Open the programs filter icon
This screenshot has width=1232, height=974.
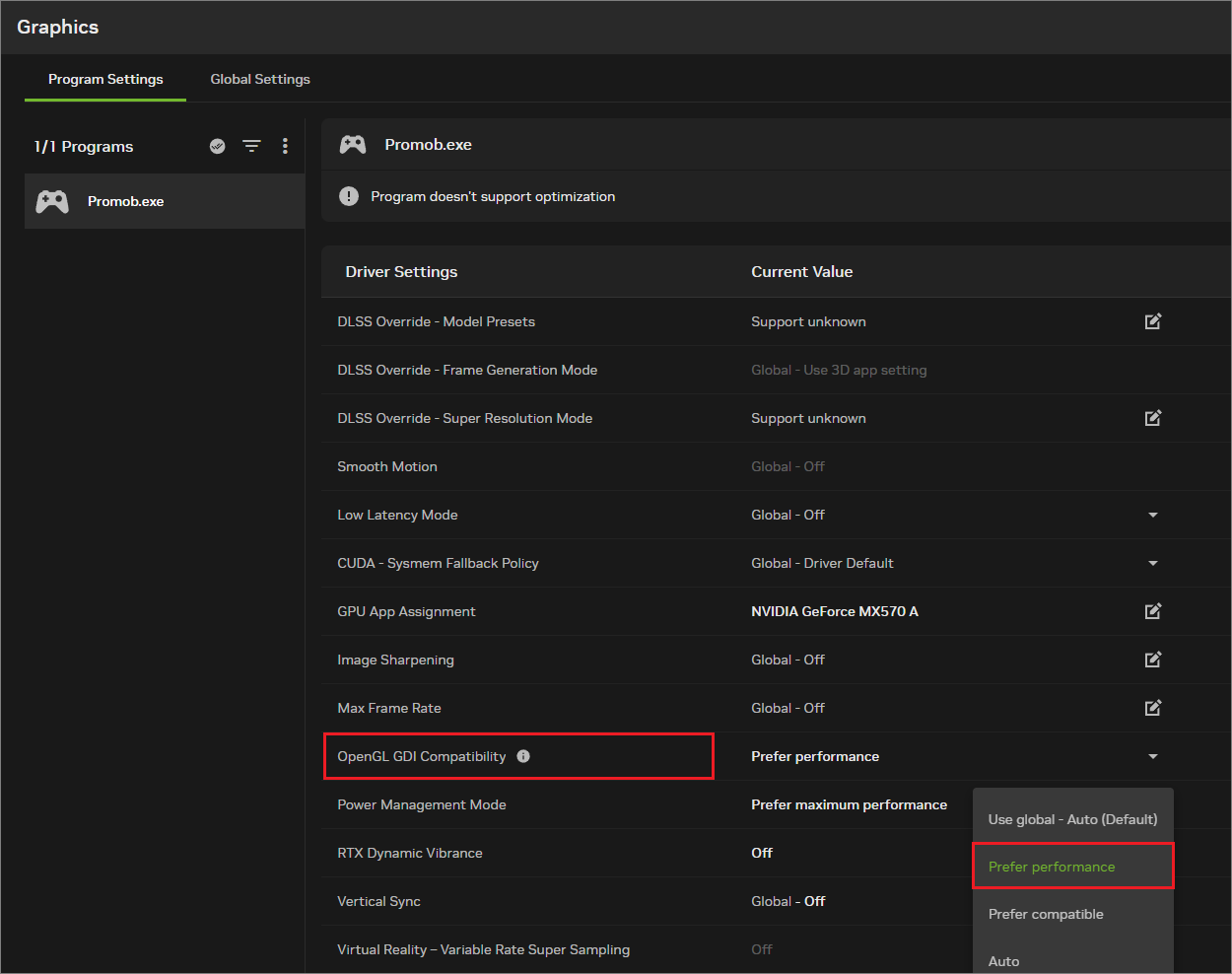click(252, 146)
